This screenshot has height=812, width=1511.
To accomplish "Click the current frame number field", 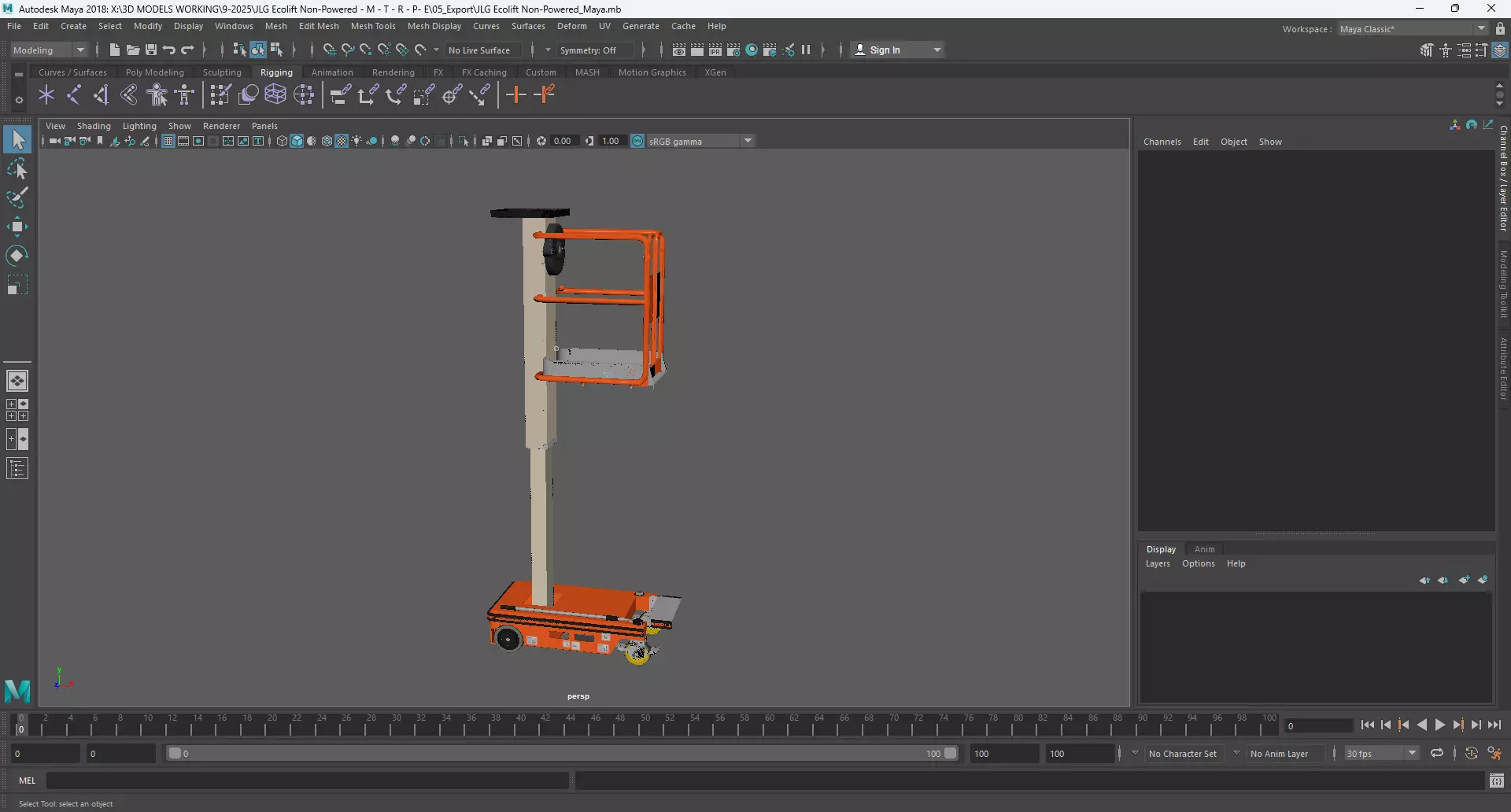I will (1318, 725).
